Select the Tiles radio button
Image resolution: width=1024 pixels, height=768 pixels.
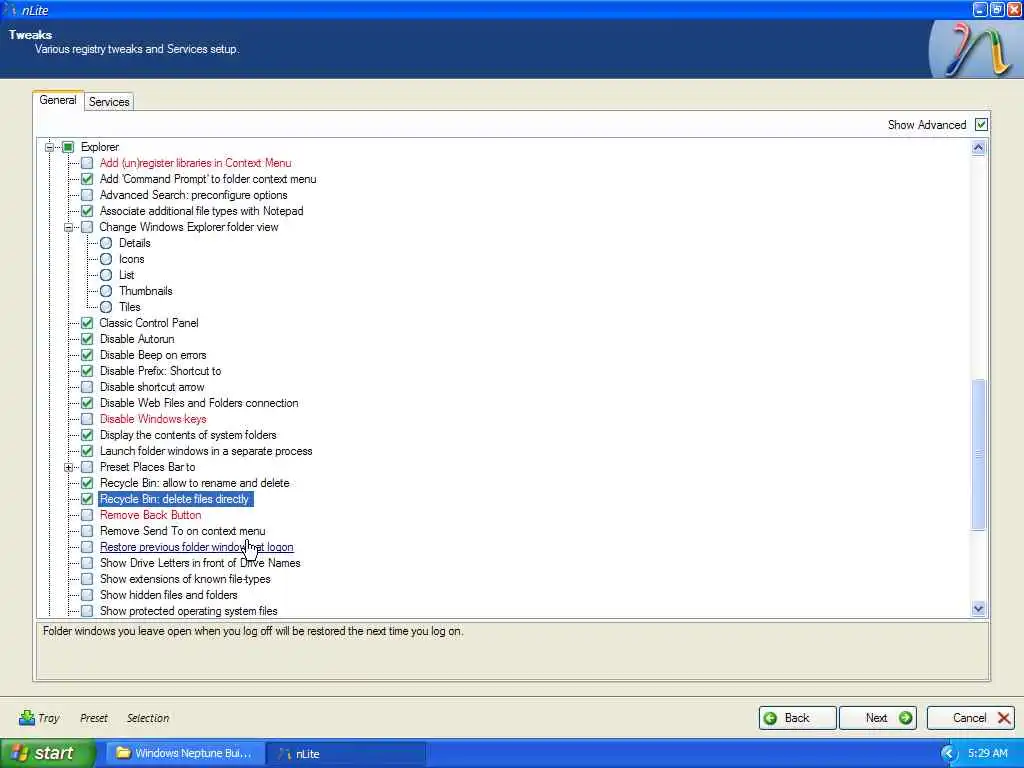click(106, 307)
